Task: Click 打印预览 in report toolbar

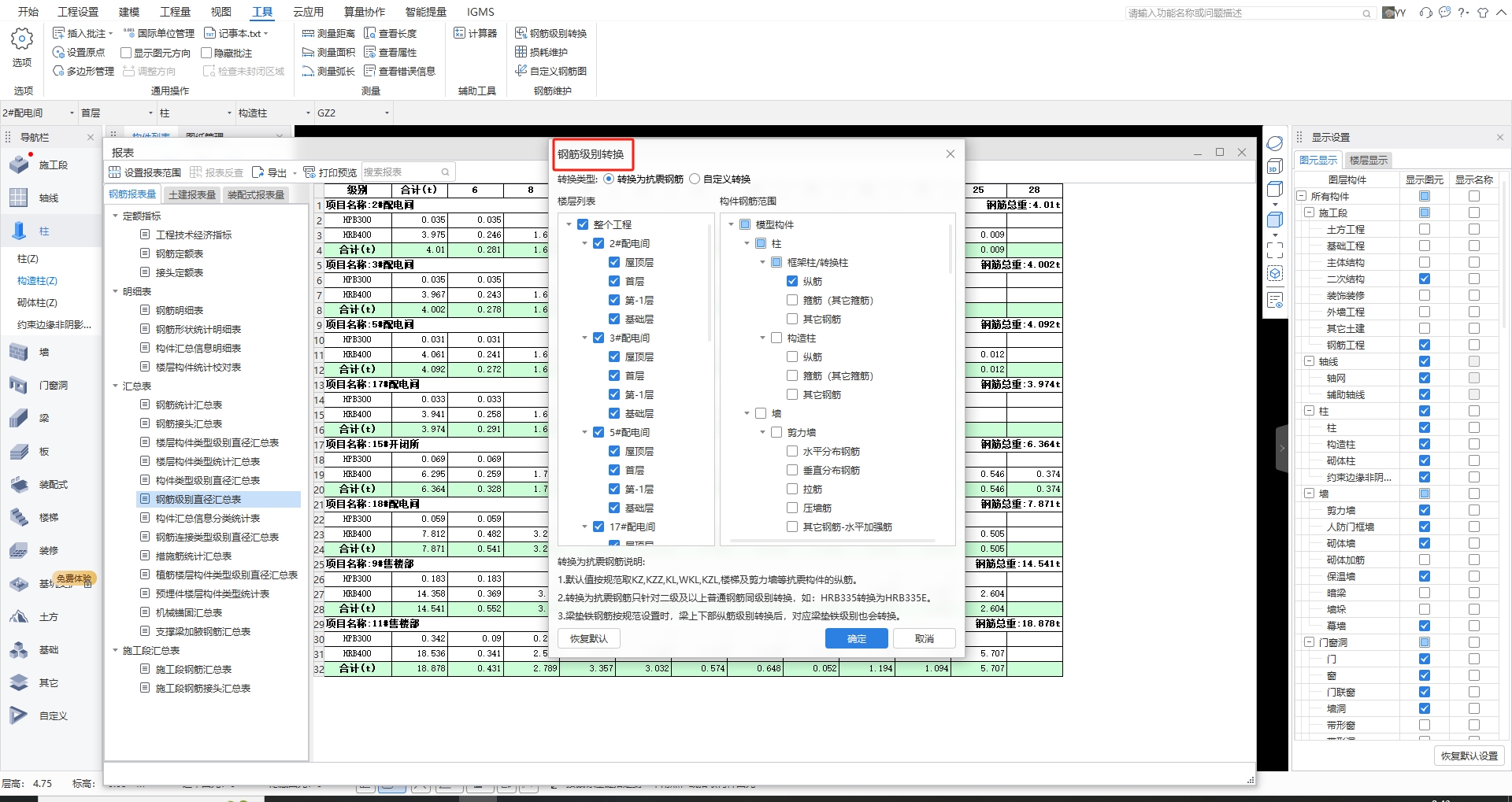Action: (330, 172)
